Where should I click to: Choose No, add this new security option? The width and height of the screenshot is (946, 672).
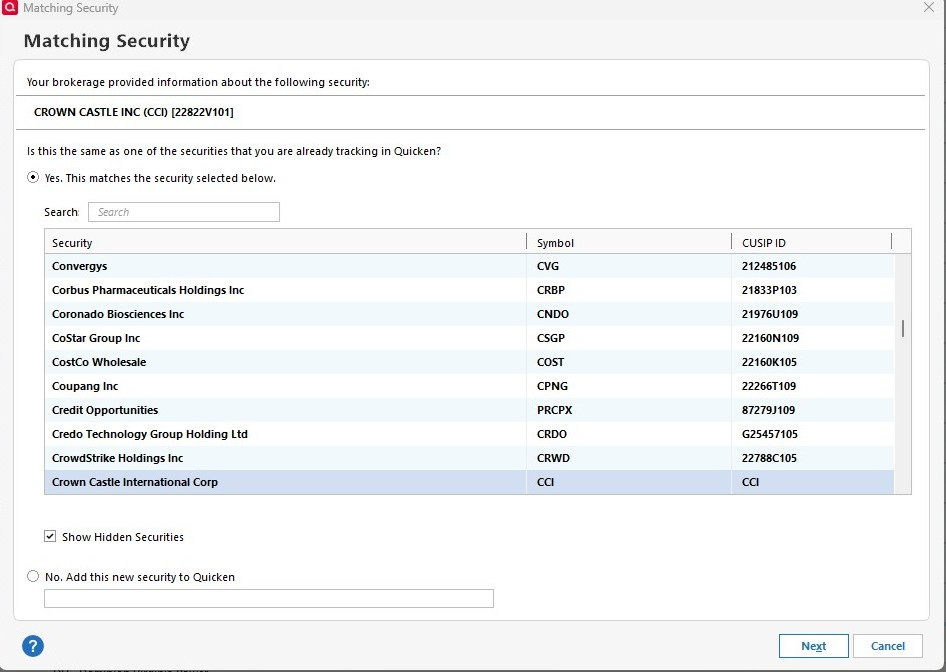pos(34,577)
